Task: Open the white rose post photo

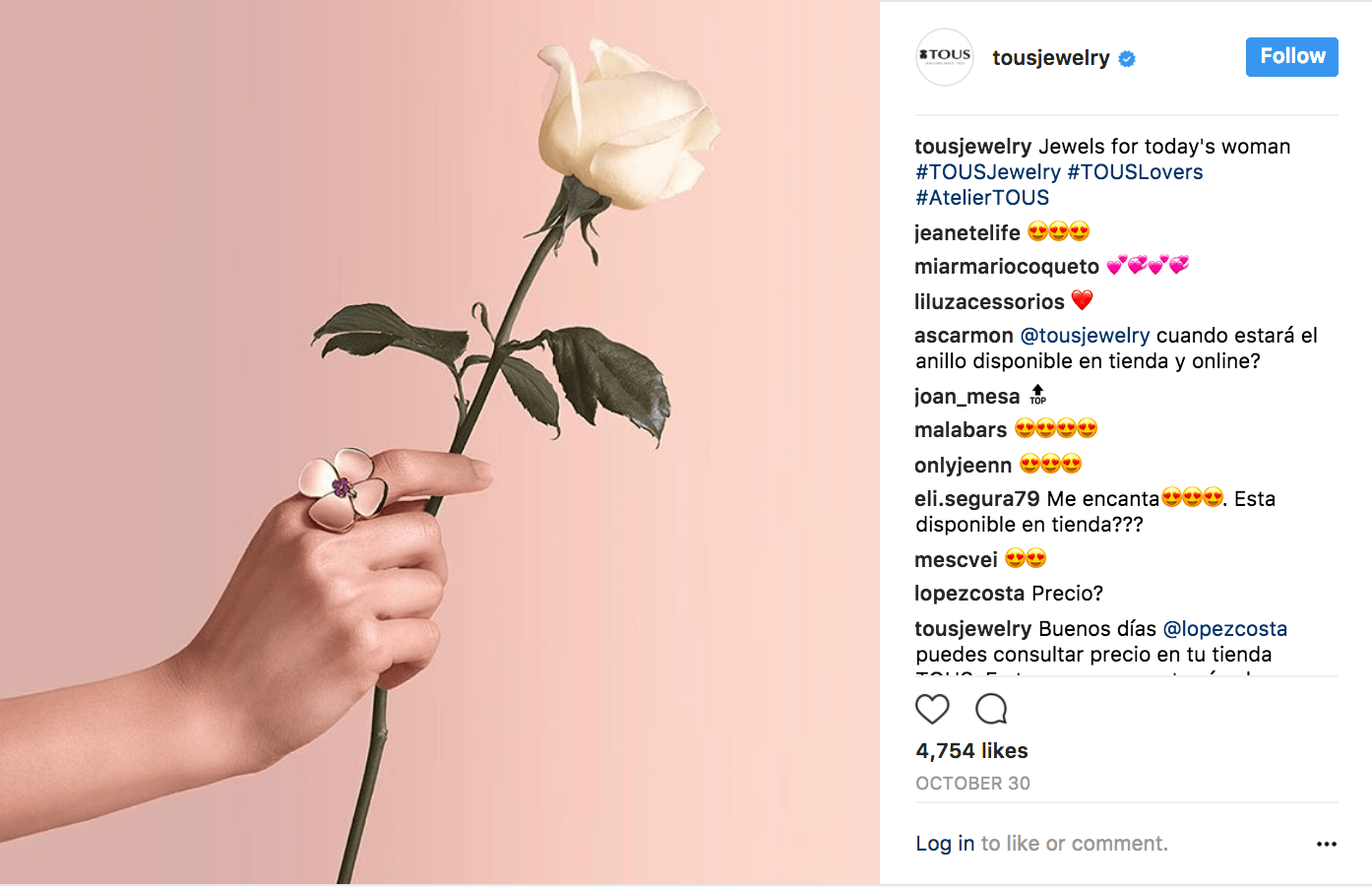Action: (439, 443)
